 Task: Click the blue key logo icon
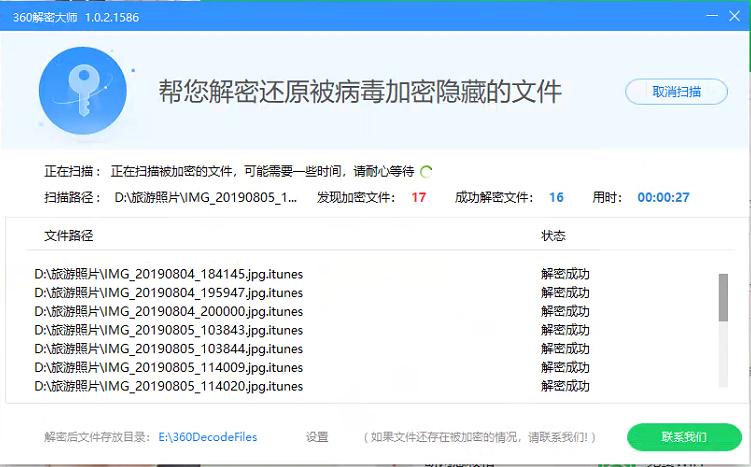pyautogui.click(x=82, y=91)
